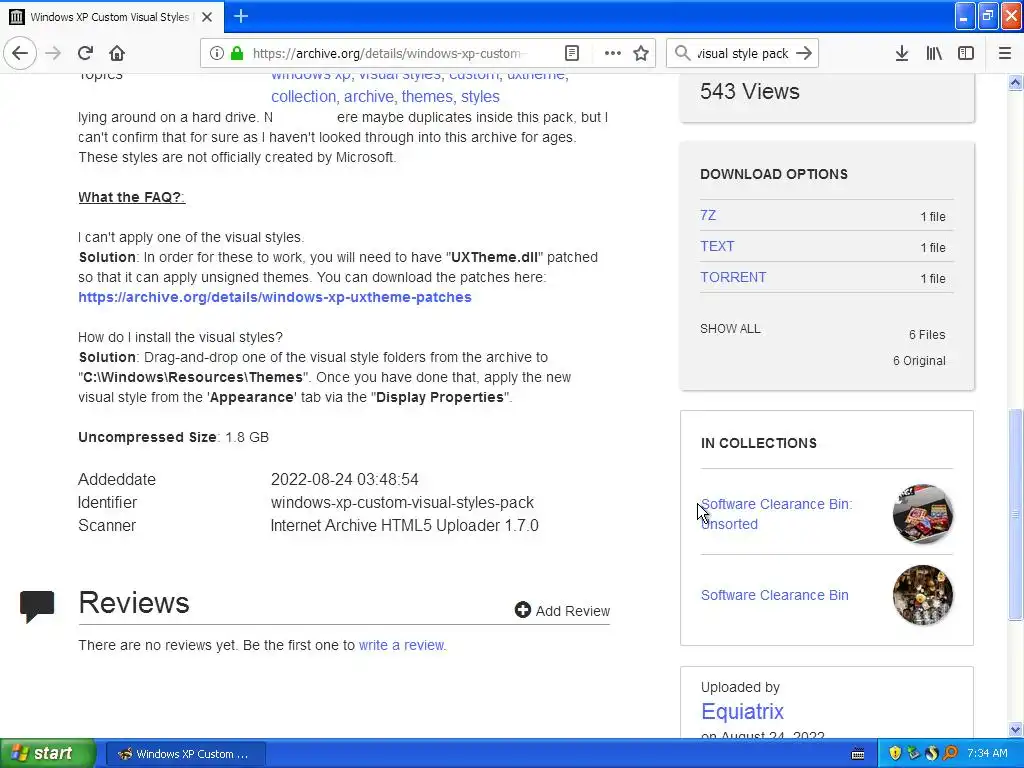Open the windows-xp-uxtheme-patches link

pos(275,297)
